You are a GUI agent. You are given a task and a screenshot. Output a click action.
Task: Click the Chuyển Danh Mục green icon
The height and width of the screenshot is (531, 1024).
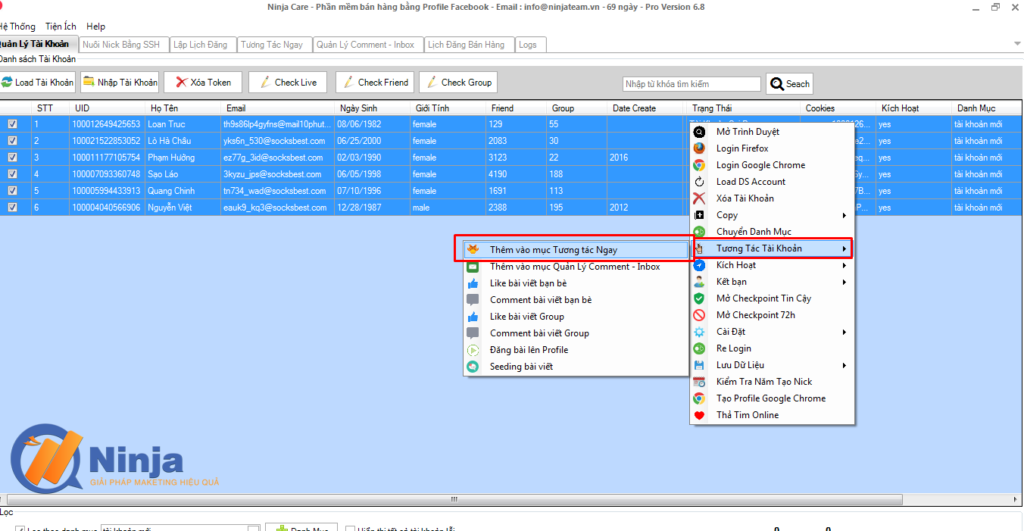click(699, 232)
